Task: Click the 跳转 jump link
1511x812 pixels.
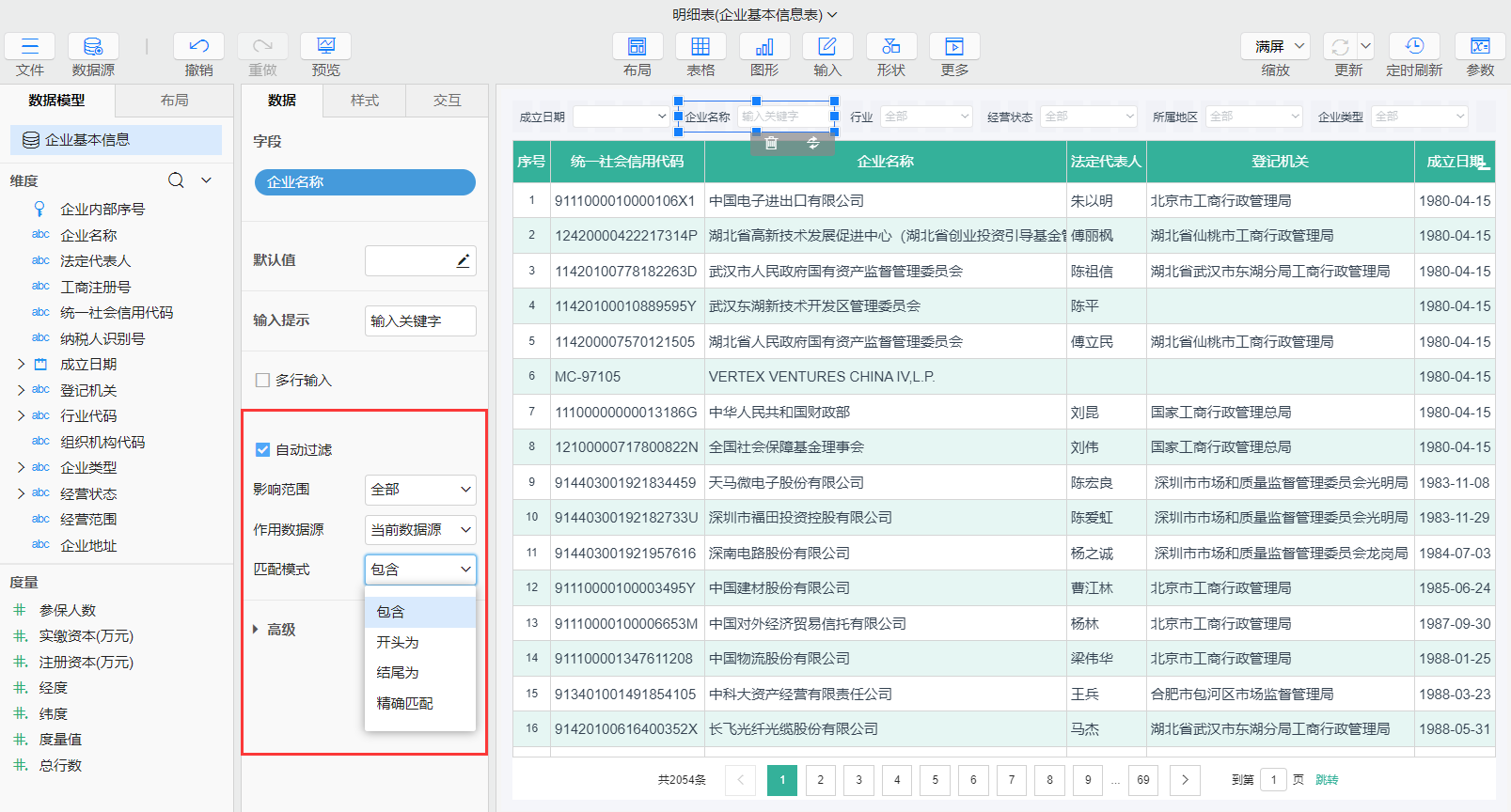Action: 1326,780
